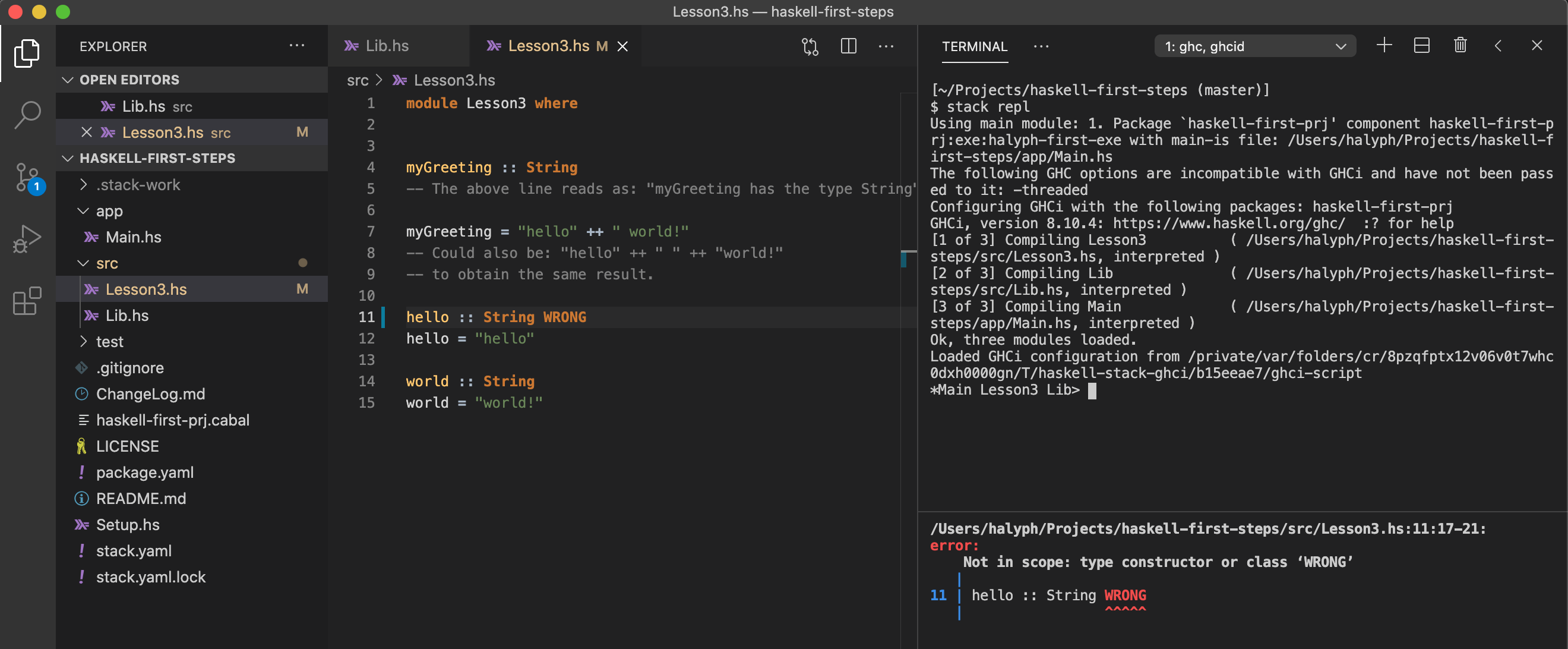Click the clock icon beside ChangeLog.md

[81, 394]
